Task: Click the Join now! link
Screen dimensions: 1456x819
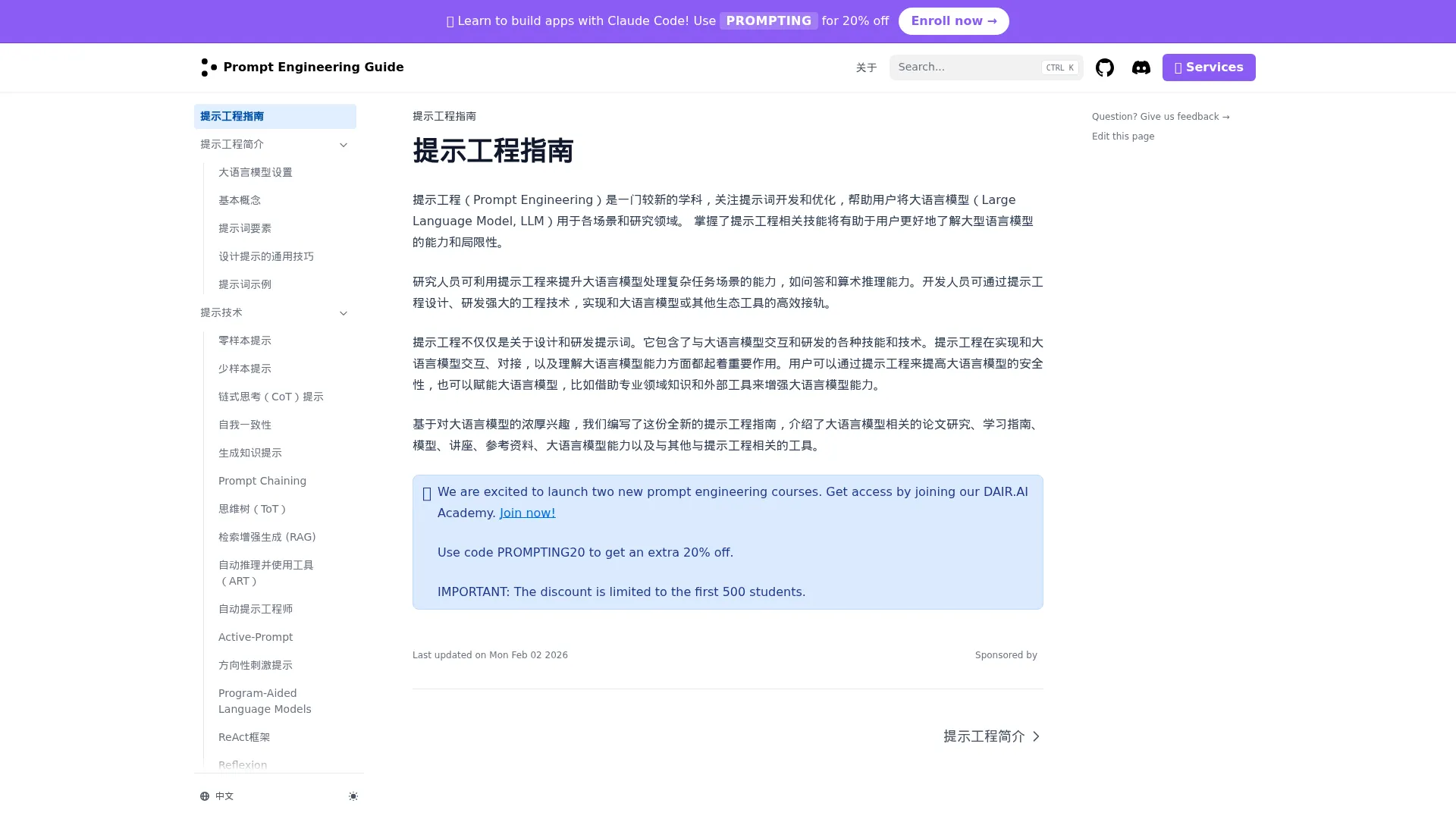Action: [527, 513]
